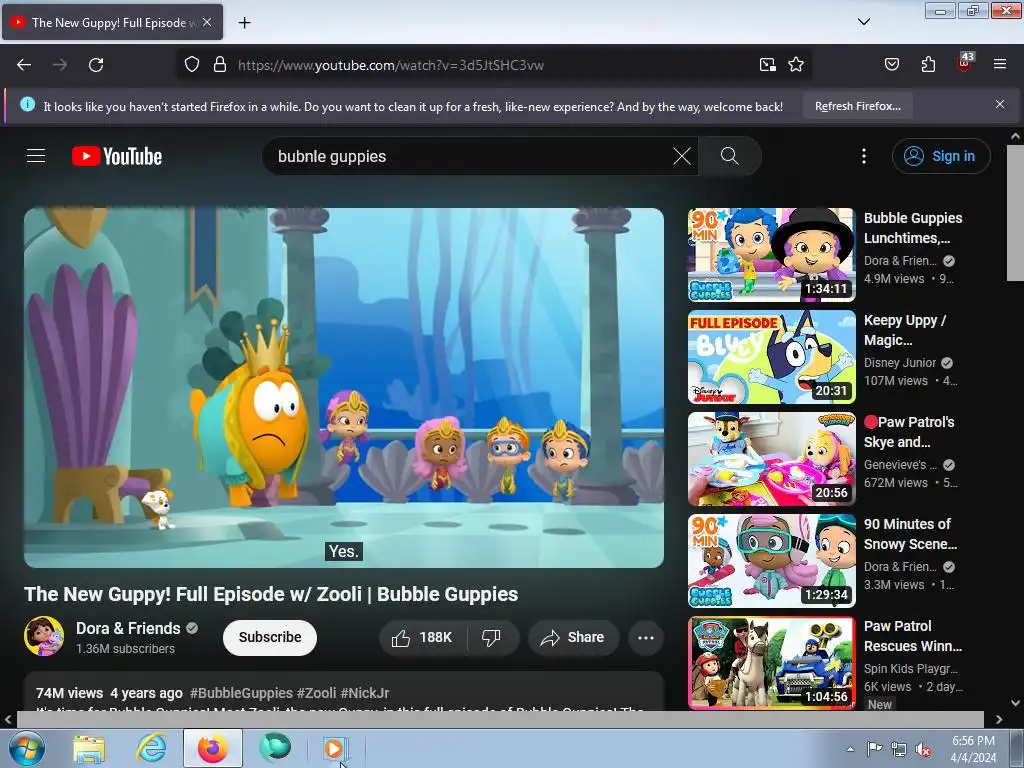Viewport: 1024px width, 768px height.
Task: Dislike this video
Action: click(491, 637)
